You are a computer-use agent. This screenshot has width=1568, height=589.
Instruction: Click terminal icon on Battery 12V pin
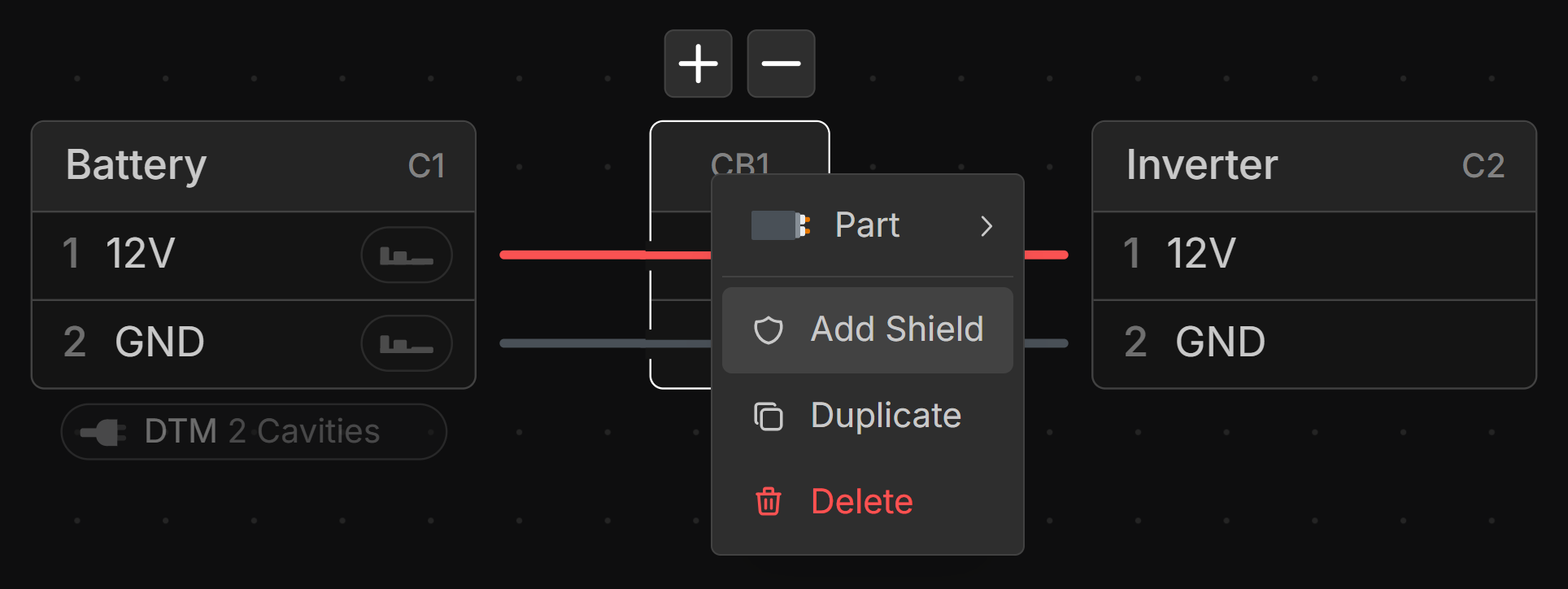pos(407,255)
